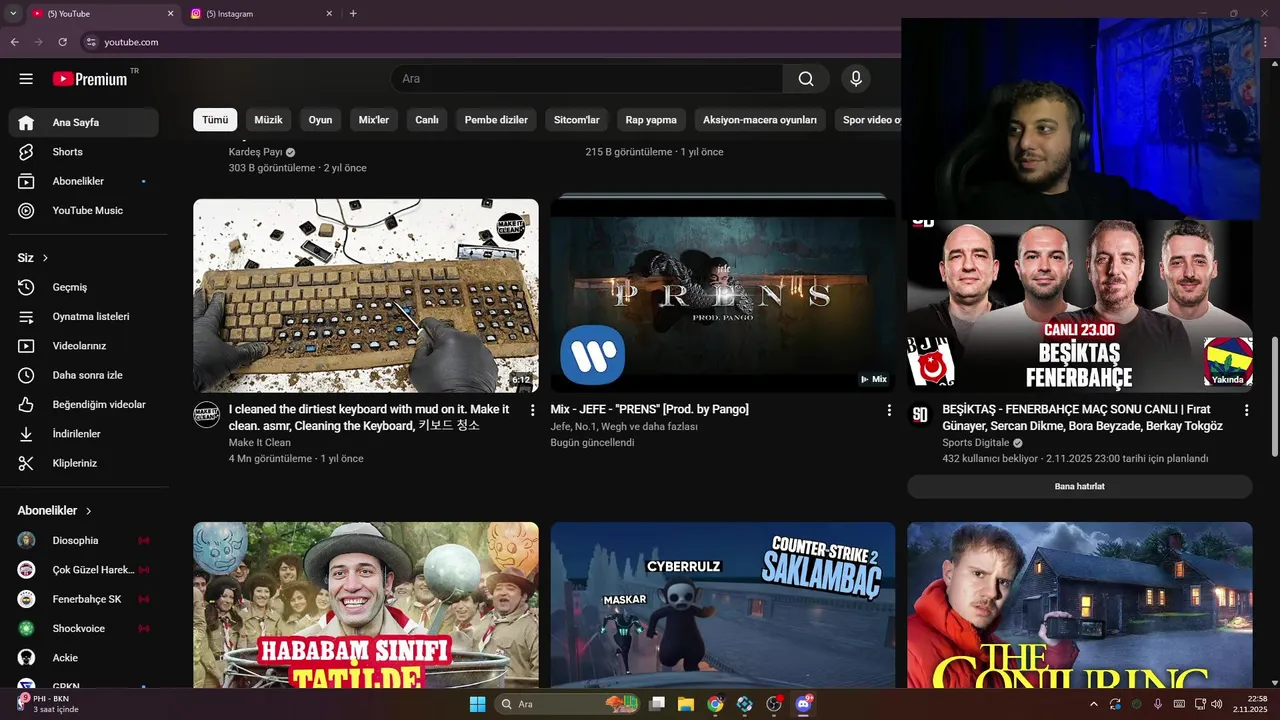Open Oynatma listeleri
The image size is (1280, 720).
(x=84, y=316)
